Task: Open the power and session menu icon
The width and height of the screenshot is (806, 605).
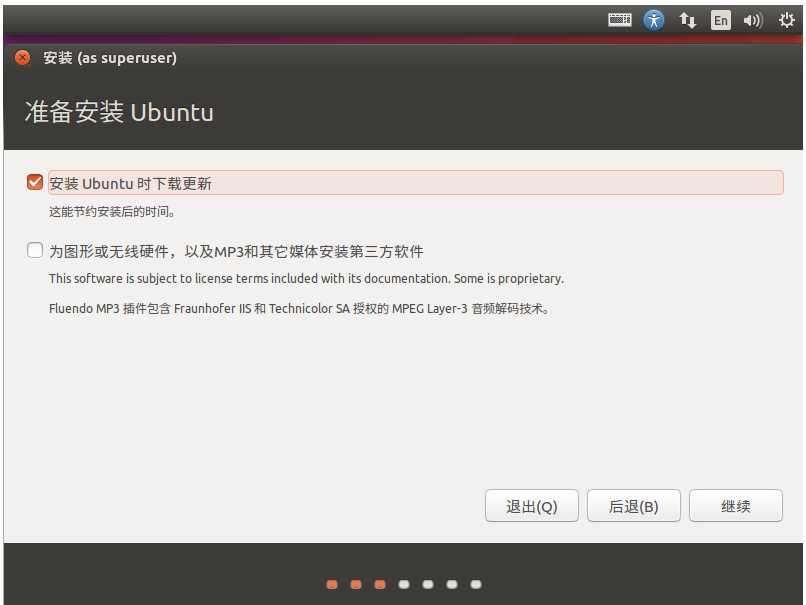Action: (x=786, y=21)
